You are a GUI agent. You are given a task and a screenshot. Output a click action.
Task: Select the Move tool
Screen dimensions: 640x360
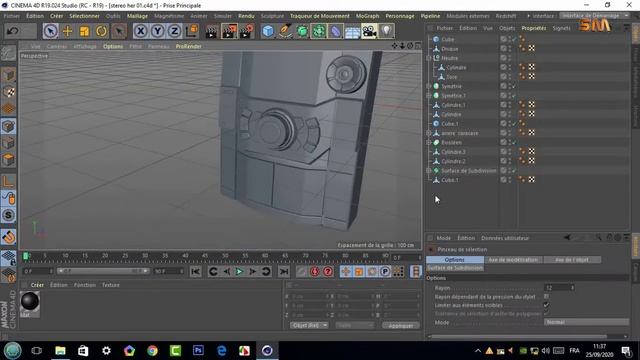click(67, 31)
